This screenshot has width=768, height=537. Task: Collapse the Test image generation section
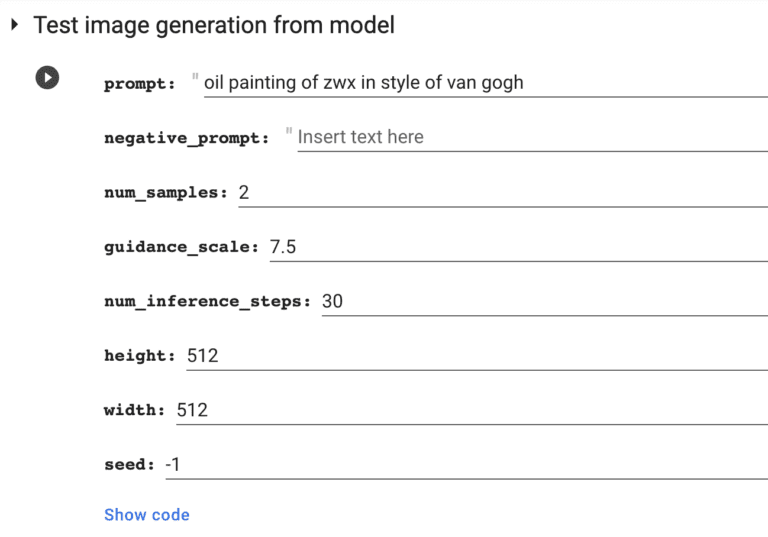(14, 25)
